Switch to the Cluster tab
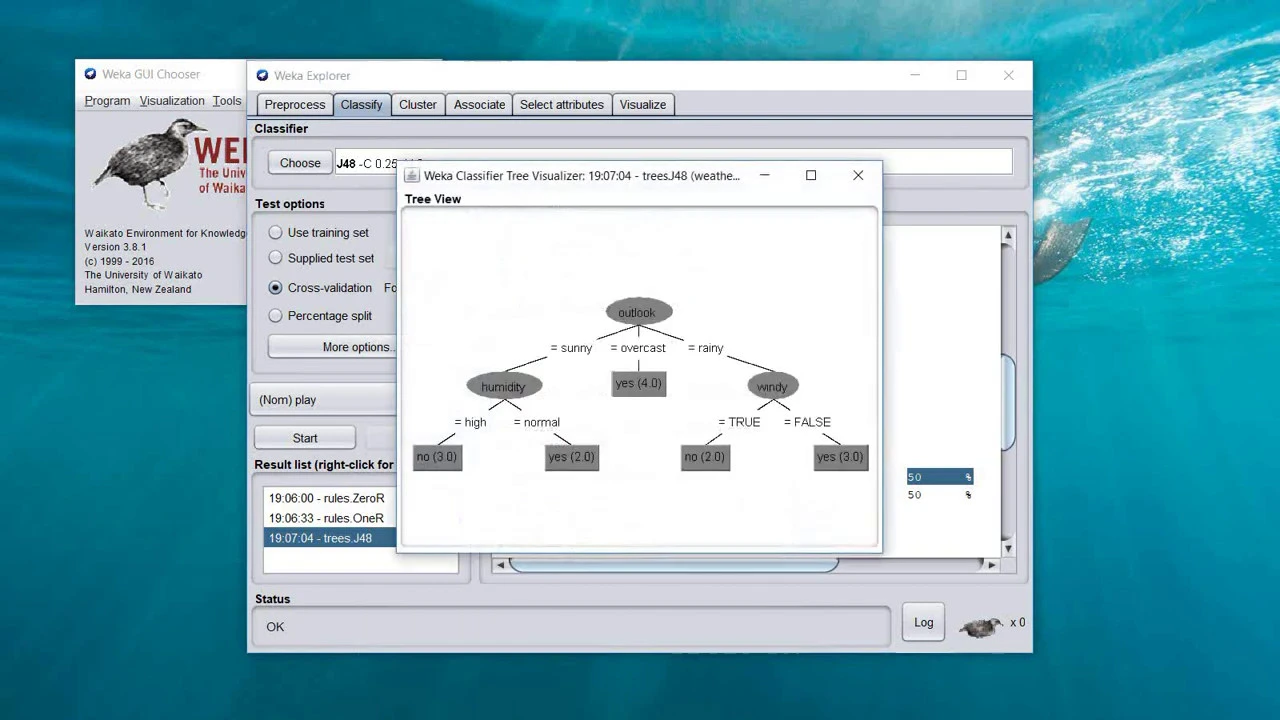 418,104
